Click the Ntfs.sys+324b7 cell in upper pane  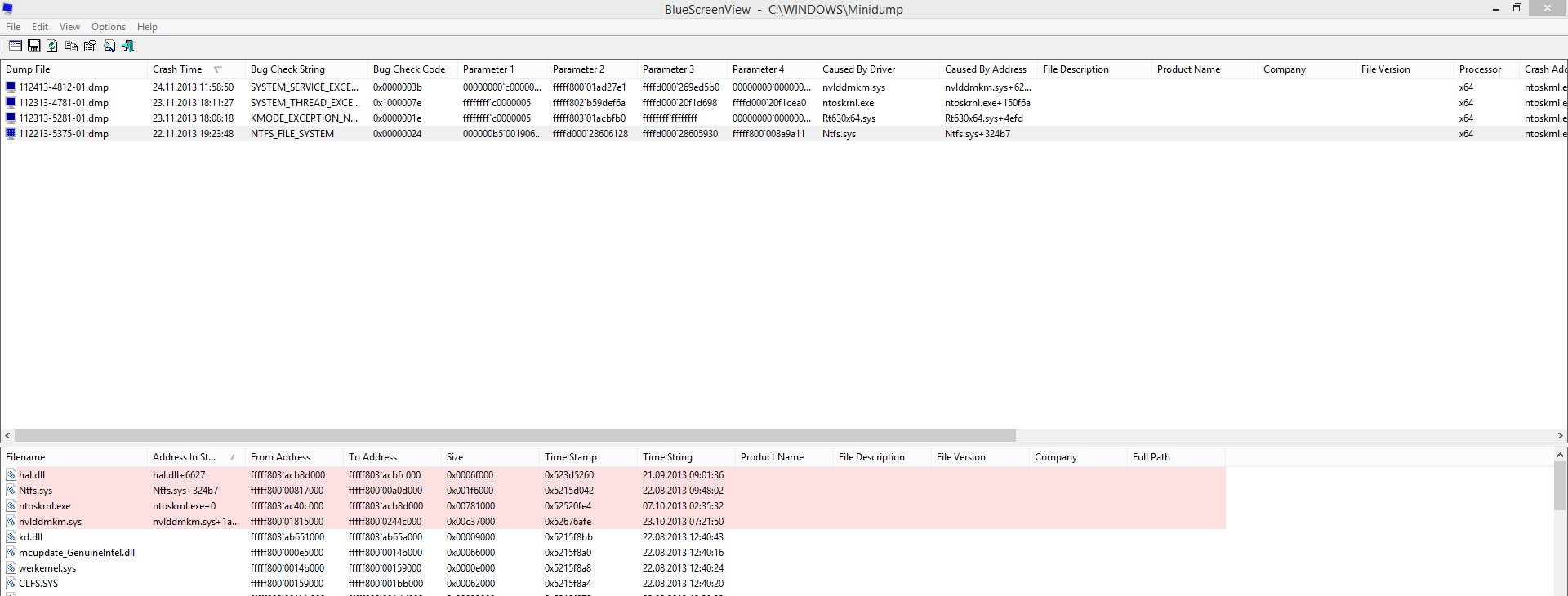coord(978,133)
